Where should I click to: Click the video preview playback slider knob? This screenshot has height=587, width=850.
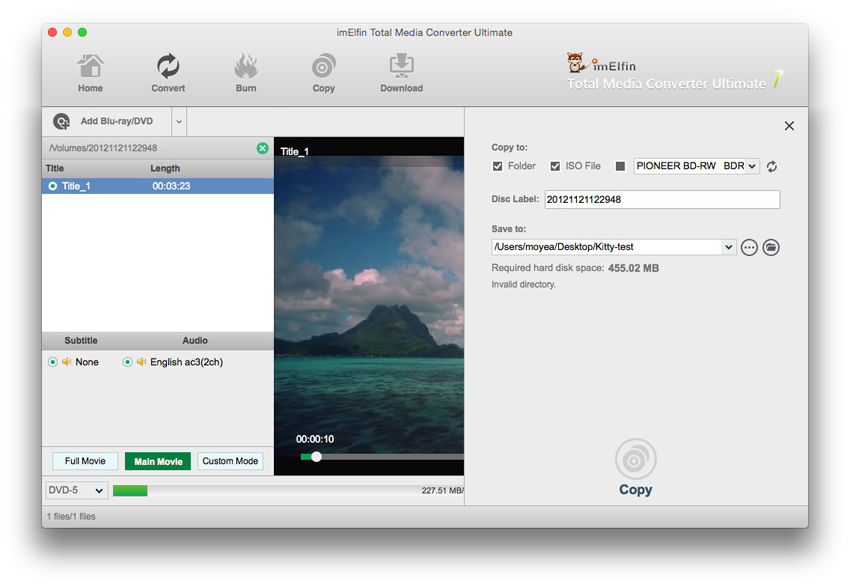pyautogui.click(x=317, y=457)
